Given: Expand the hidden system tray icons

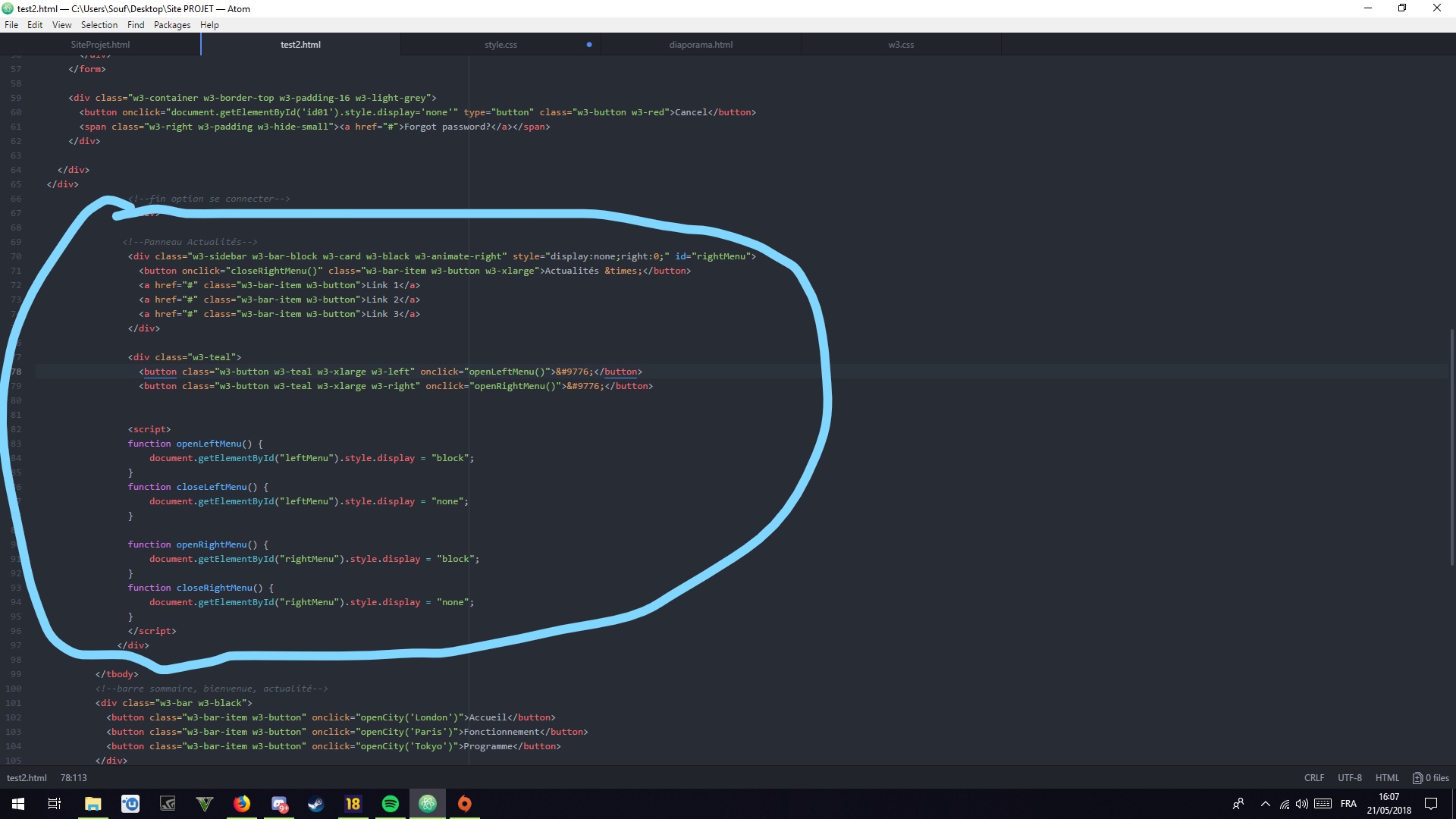Looking at the screenshot, I should click(1265, 804).
